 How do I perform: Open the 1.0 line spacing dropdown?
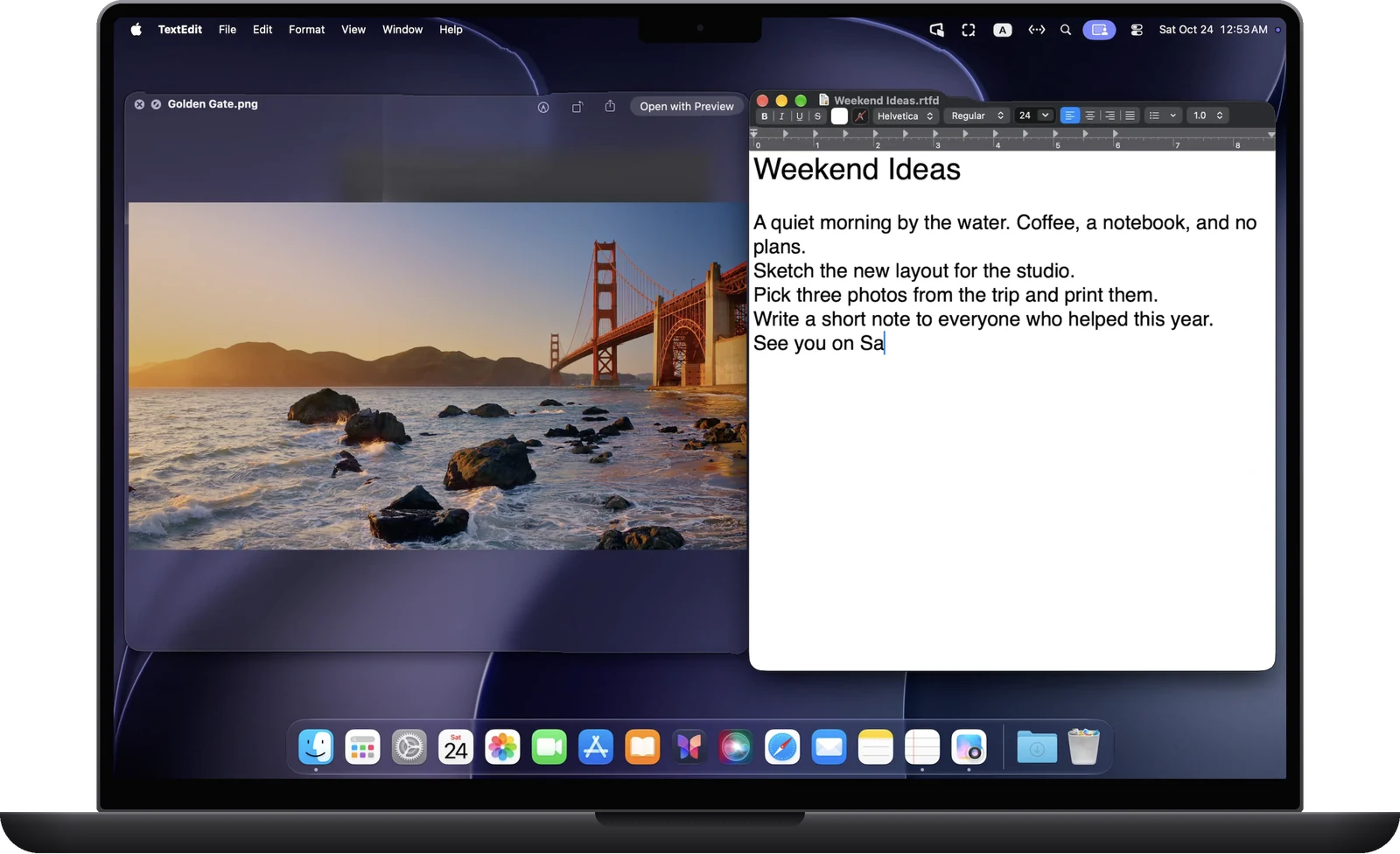click(1208, 115)
